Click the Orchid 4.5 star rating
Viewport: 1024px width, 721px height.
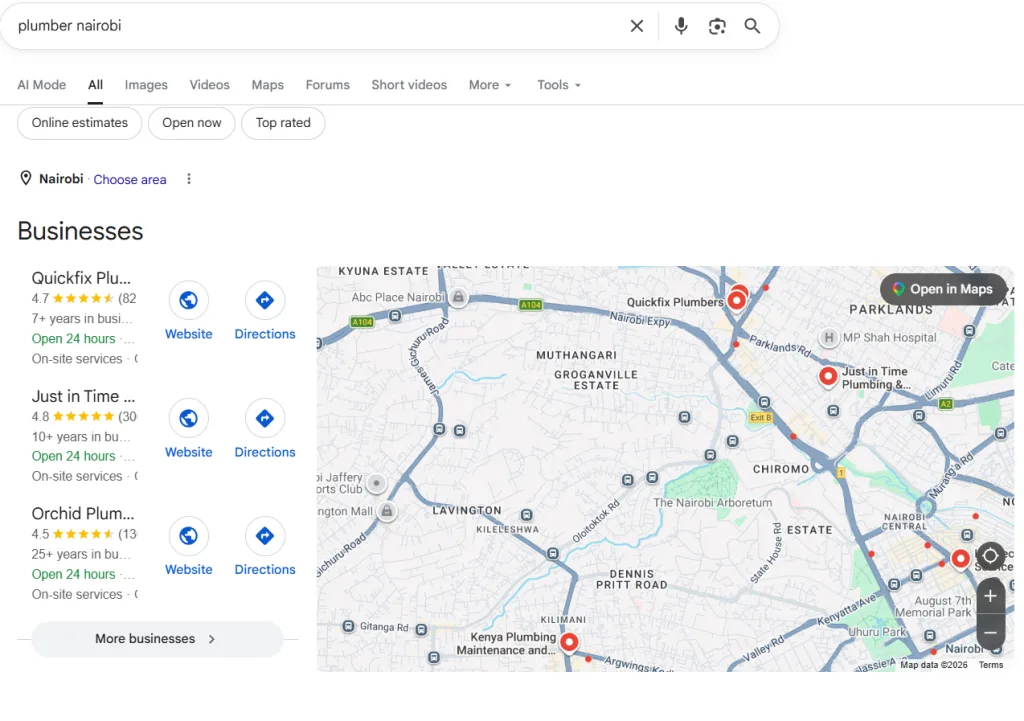(x=84, y=534)
